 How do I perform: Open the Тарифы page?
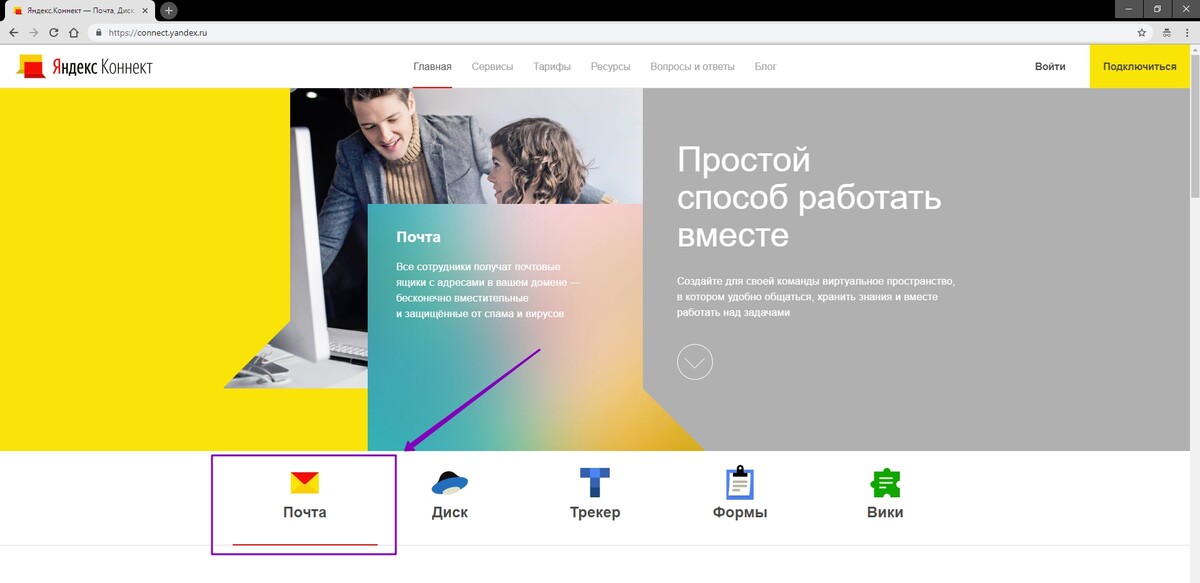(x=552, y=67)
